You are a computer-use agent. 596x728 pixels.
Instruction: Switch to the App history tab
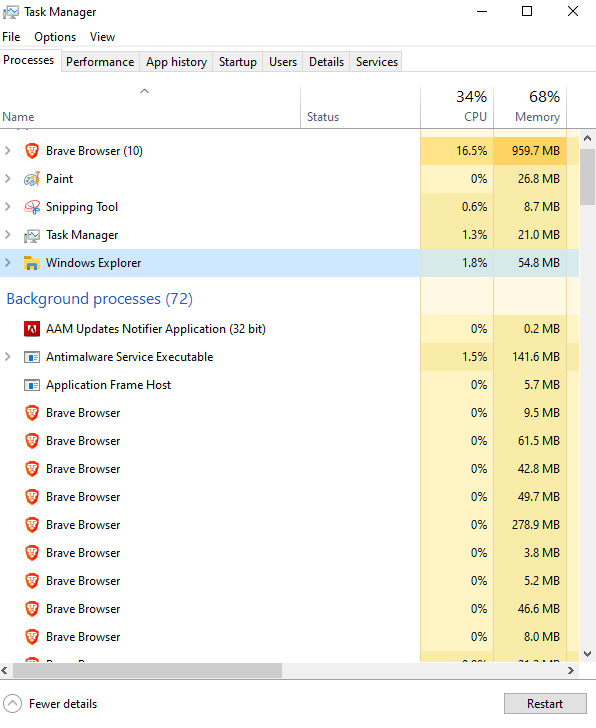(176, 62)
